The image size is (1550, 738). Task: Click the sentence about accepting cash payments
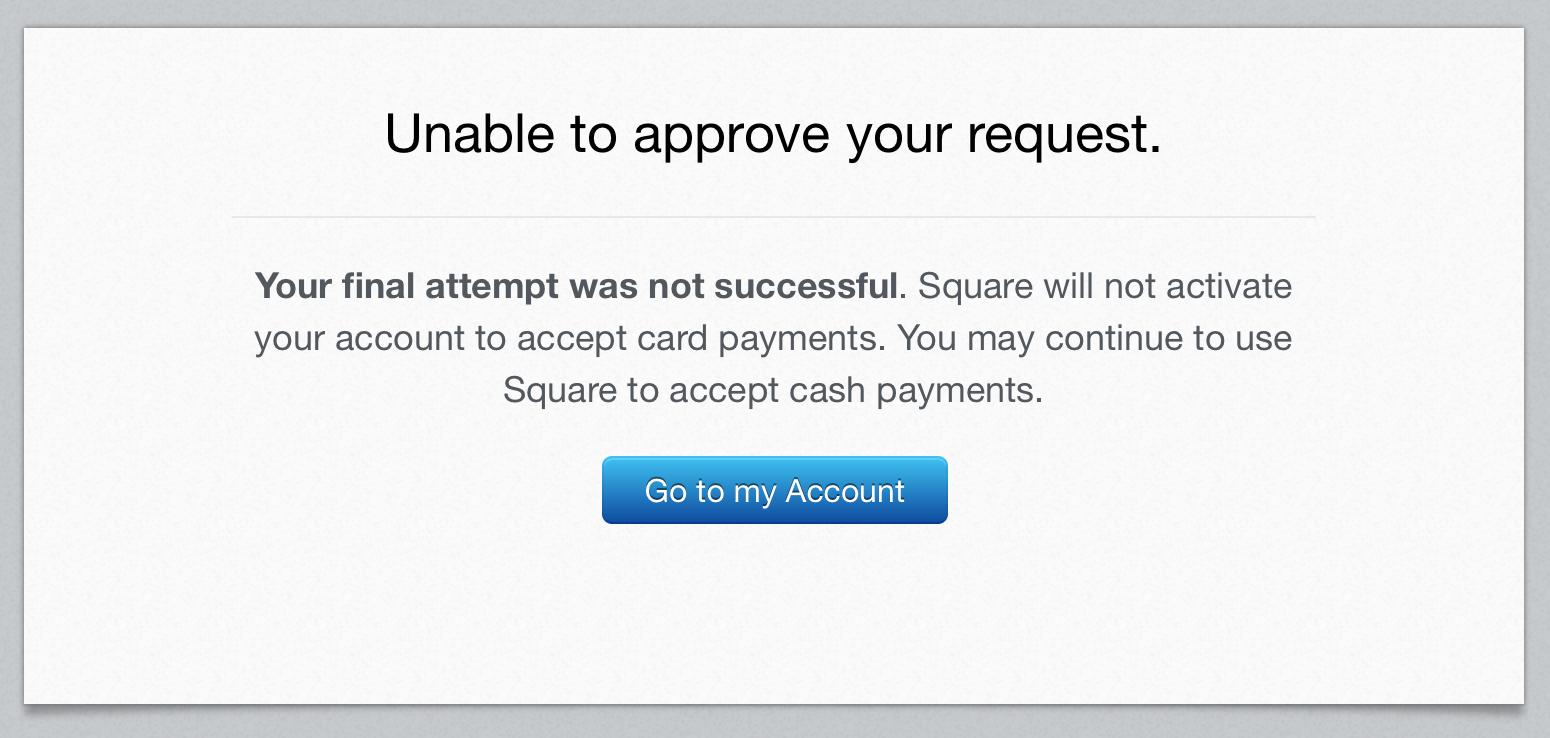click(773, 389)
